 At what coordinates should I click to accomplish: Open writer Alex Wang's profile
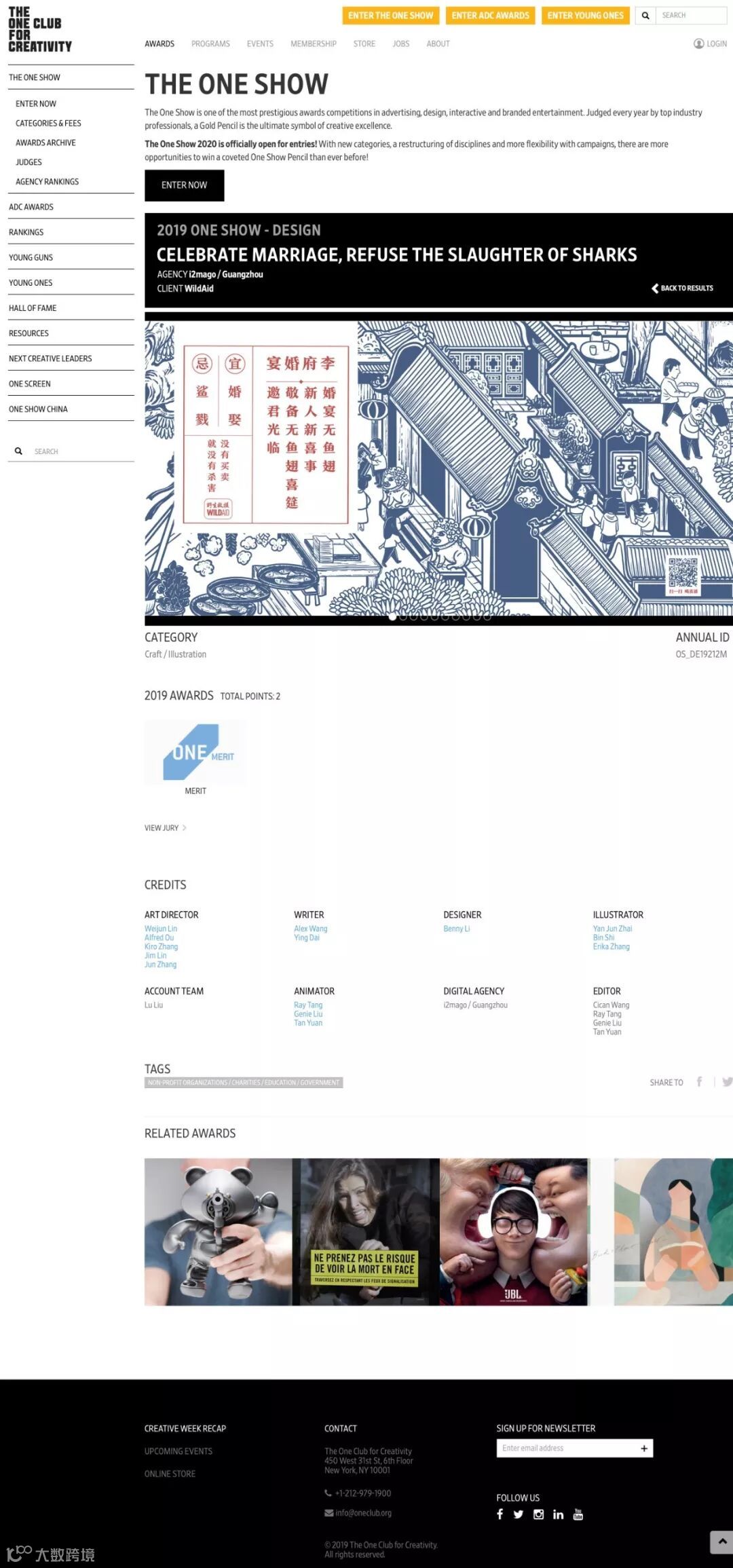(311, 929)
